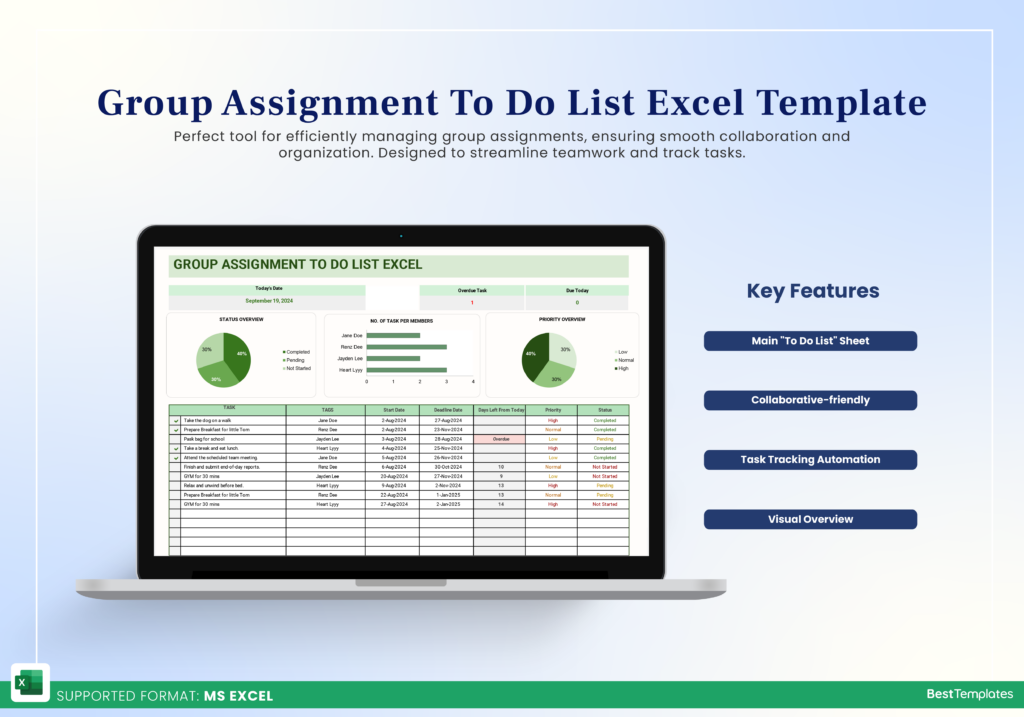Click the Priority Overview pie chart

click(x=549, y=360)
